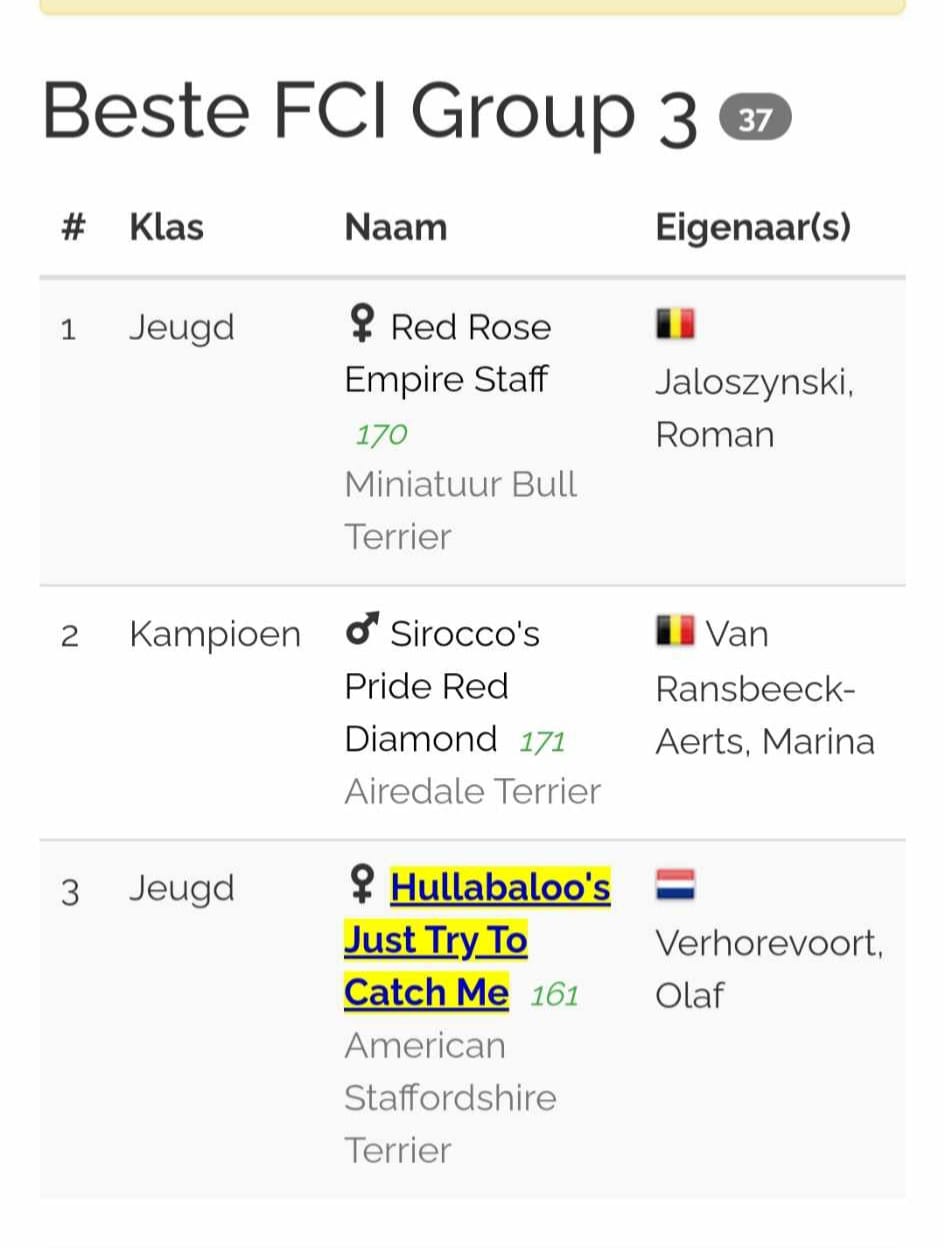
Task: Click the male symbol beside Sirocco's
Action: (362, 632)
